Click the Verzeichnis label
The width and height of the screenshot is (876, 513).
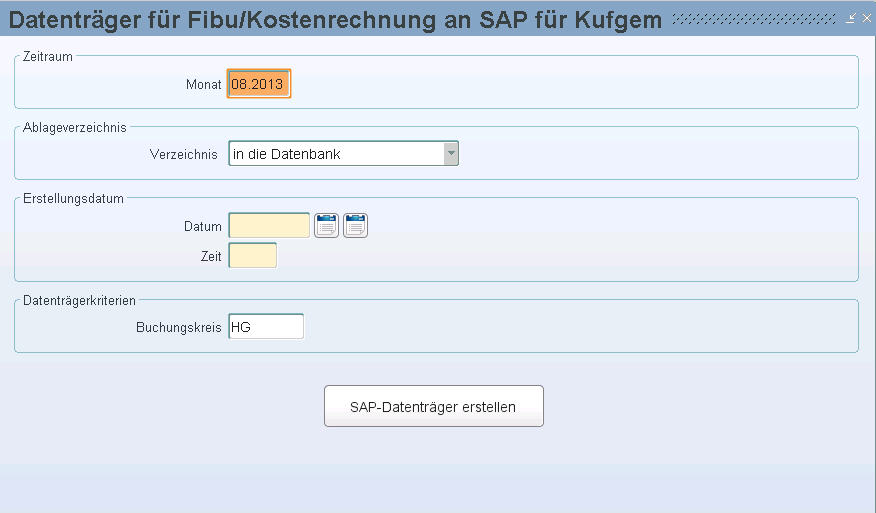pyautogui.click(x=183, y=154)
